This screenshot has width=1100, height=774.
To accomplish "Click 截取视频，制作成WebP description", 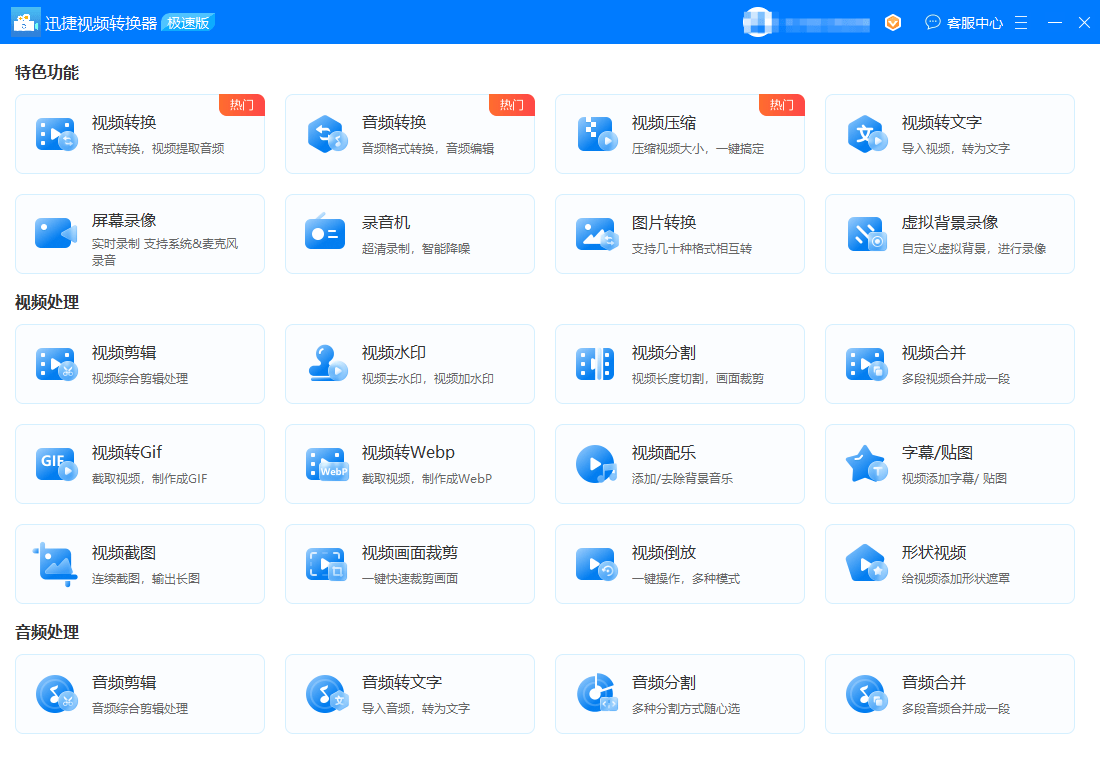I will (427, 479).
